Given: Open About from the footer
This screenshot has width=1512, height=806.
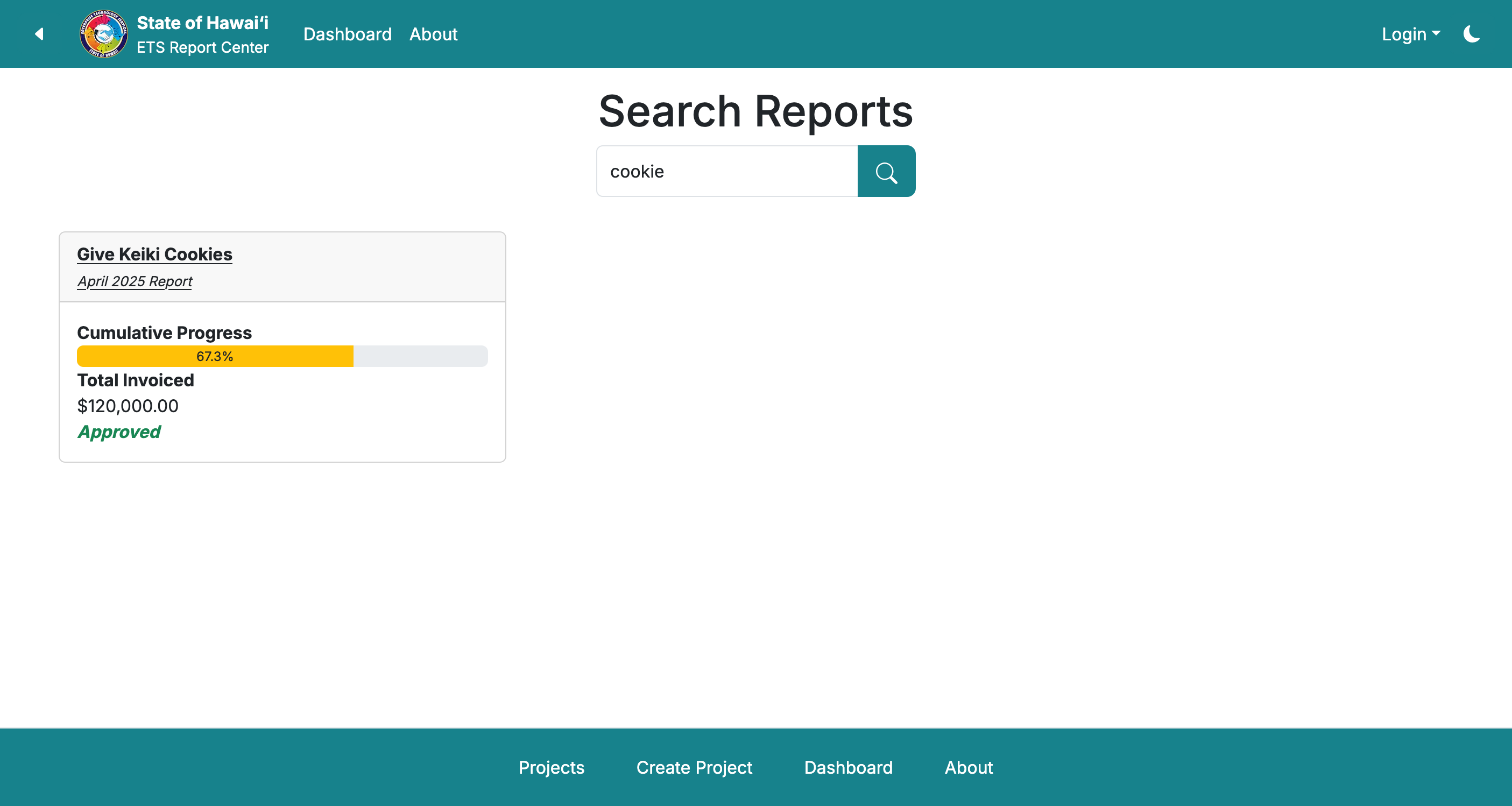Looking at the screenshot, I should (968, 767).
